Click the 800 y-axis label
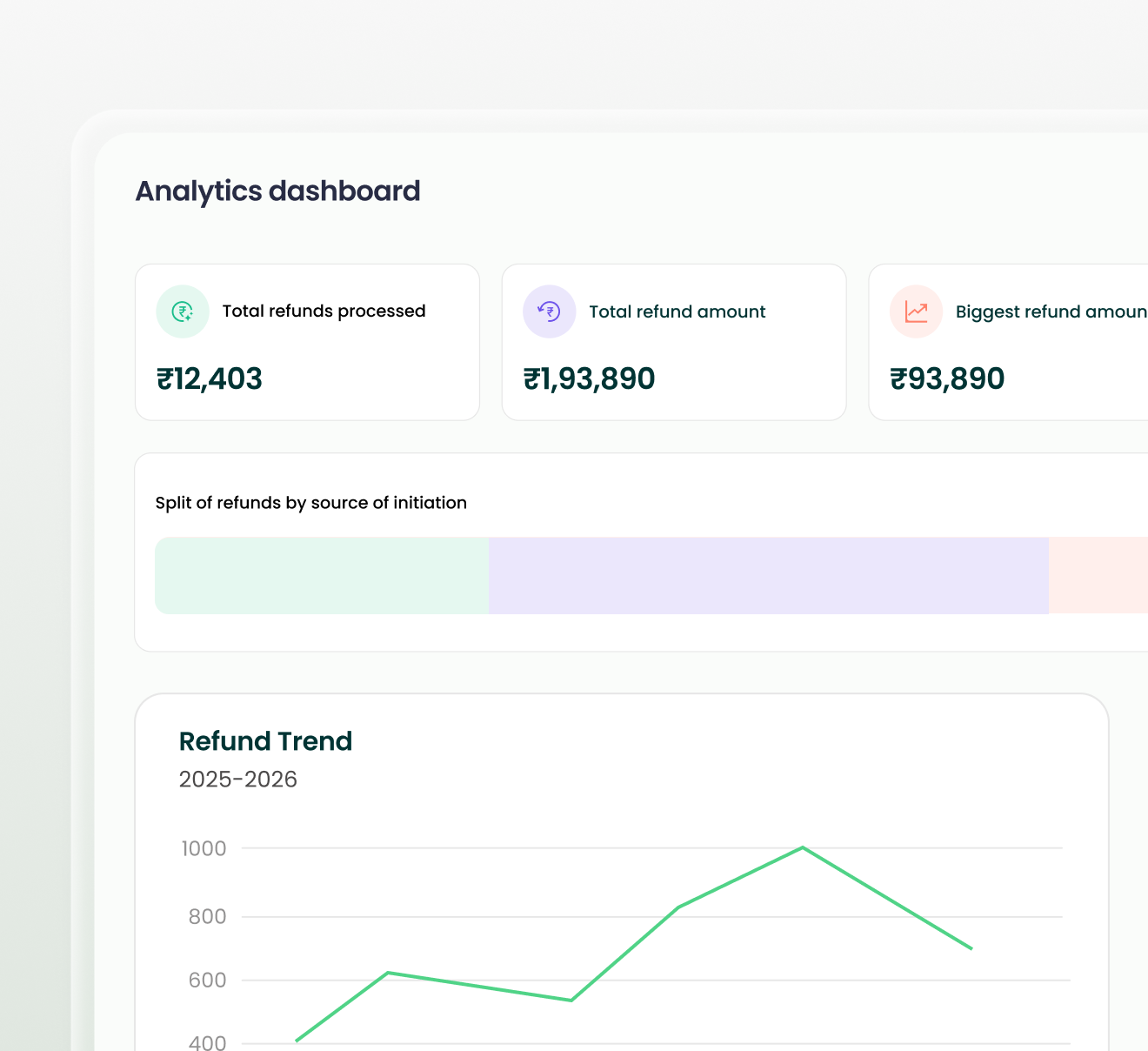This screenshot has height=1051, width=1148. coord(207,916)
